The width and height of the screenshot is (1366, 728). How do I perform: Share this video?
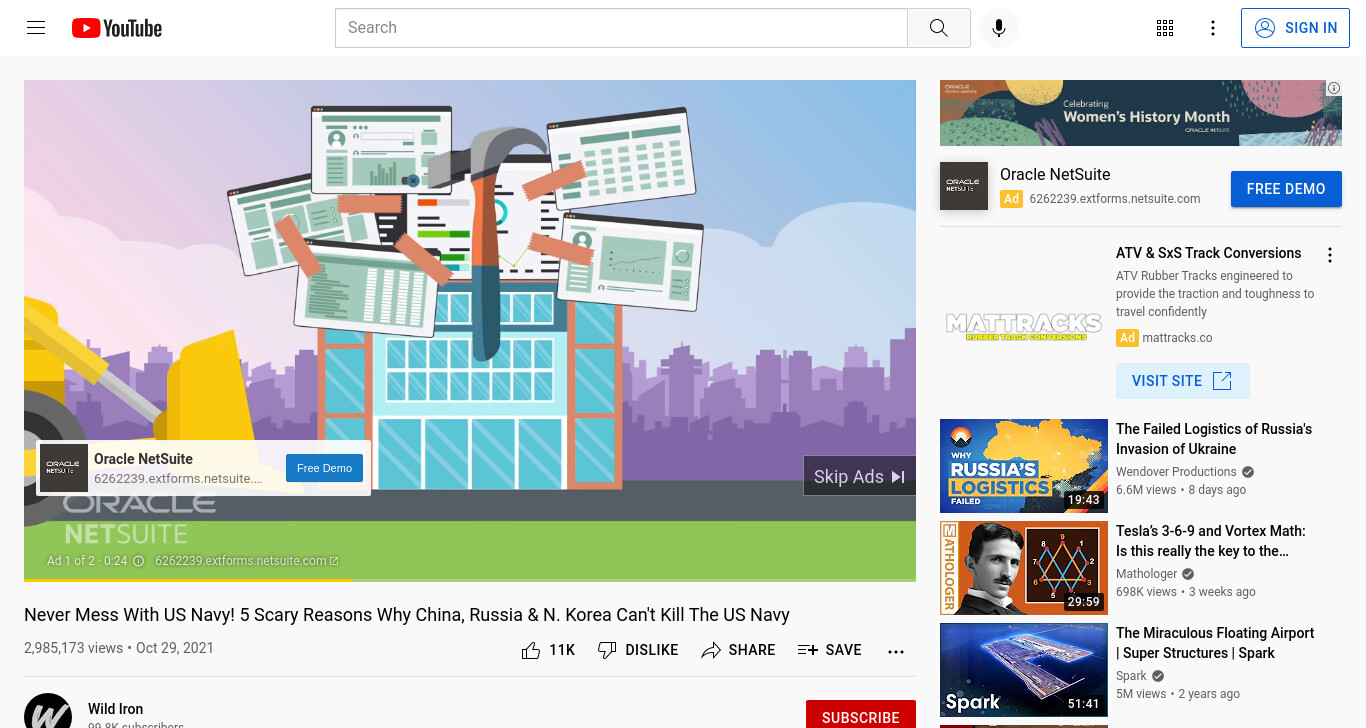pos(738,650)
